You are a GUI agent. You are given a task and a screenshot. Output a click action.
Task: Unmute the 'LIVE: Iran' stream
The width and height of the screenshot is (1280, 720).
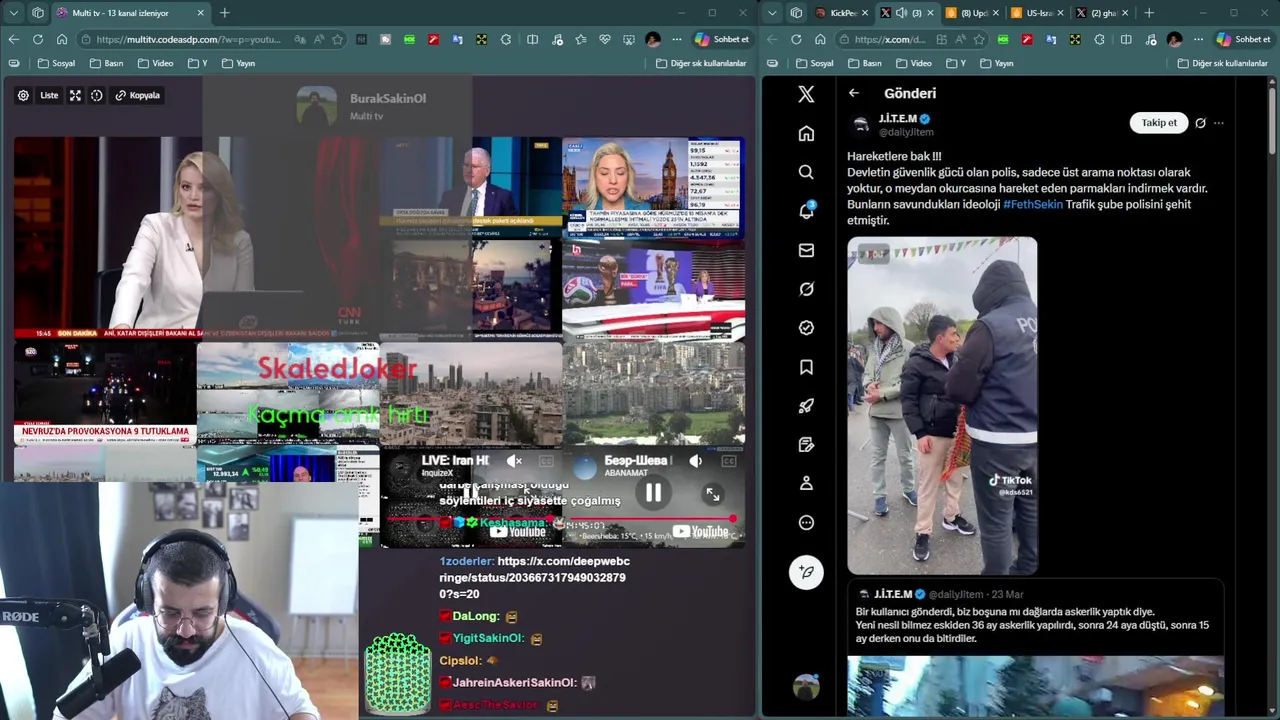[514, 461]
